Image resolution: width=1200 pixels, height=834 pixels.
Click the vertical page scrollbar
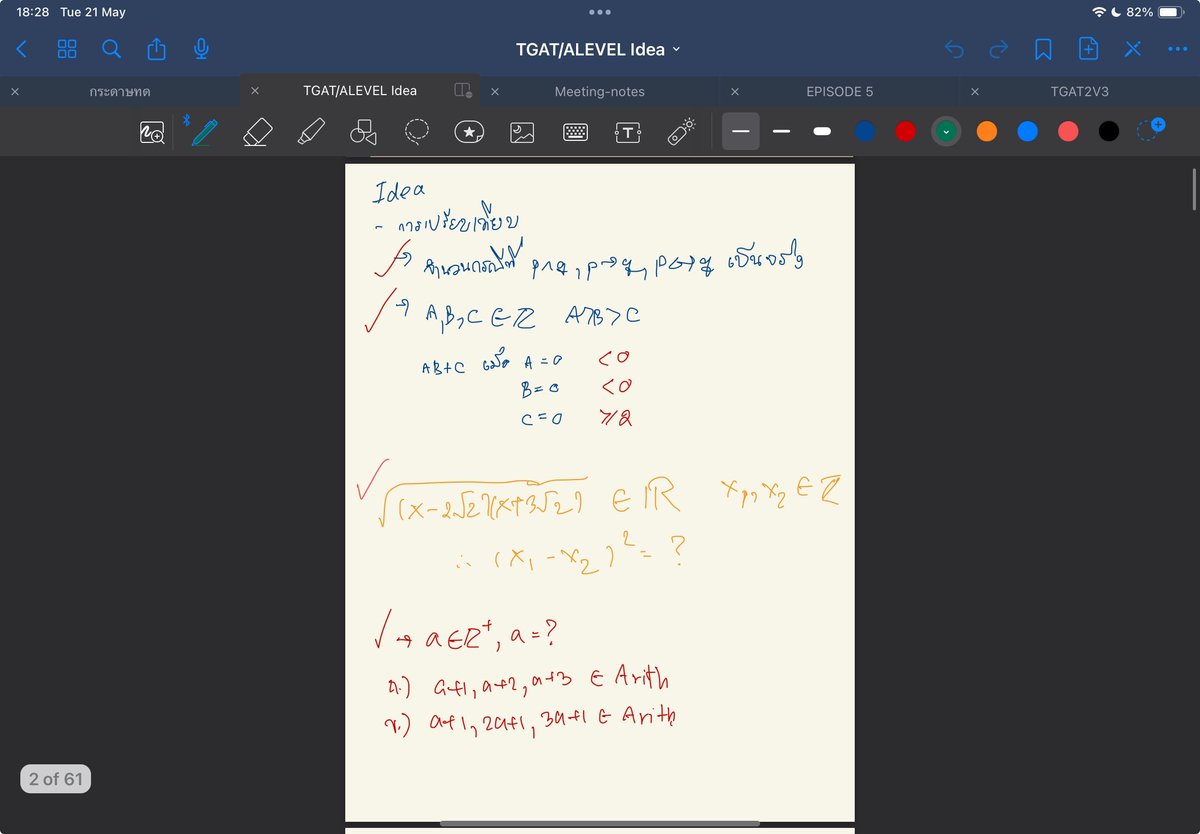click(1195, 189)
